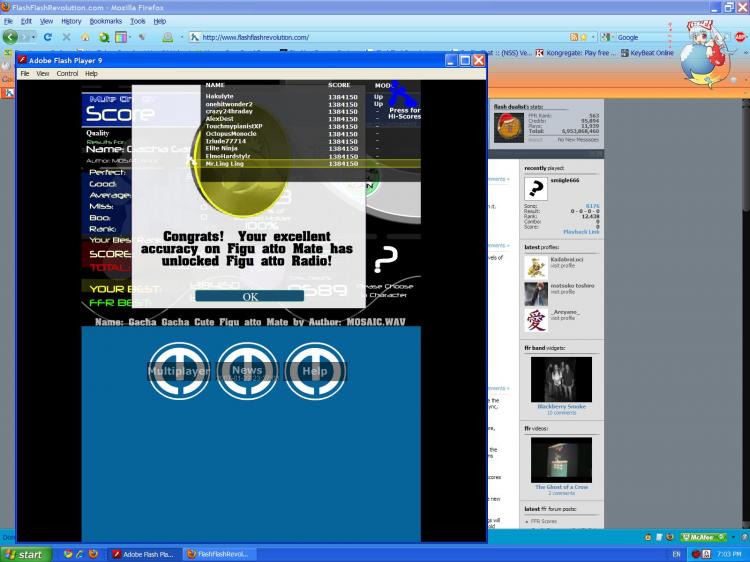Open Firefox's Home page icon
The image size is (750, 562).
[85, 37]
